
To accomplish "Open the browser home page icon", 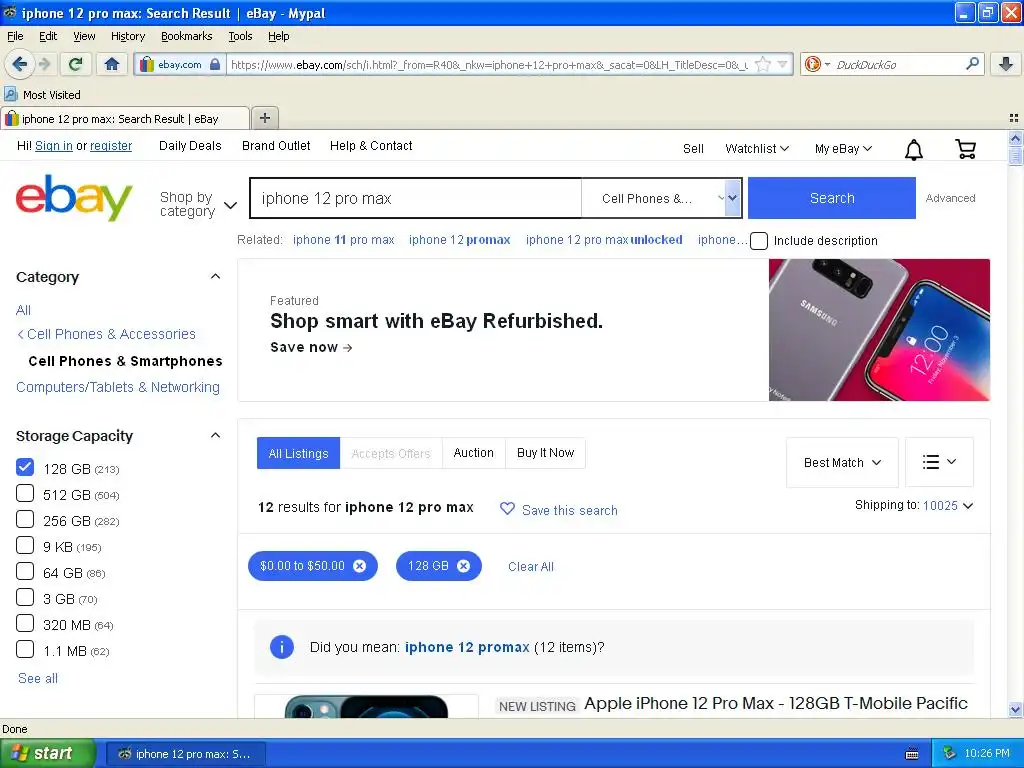I will [x=112, y=64].
